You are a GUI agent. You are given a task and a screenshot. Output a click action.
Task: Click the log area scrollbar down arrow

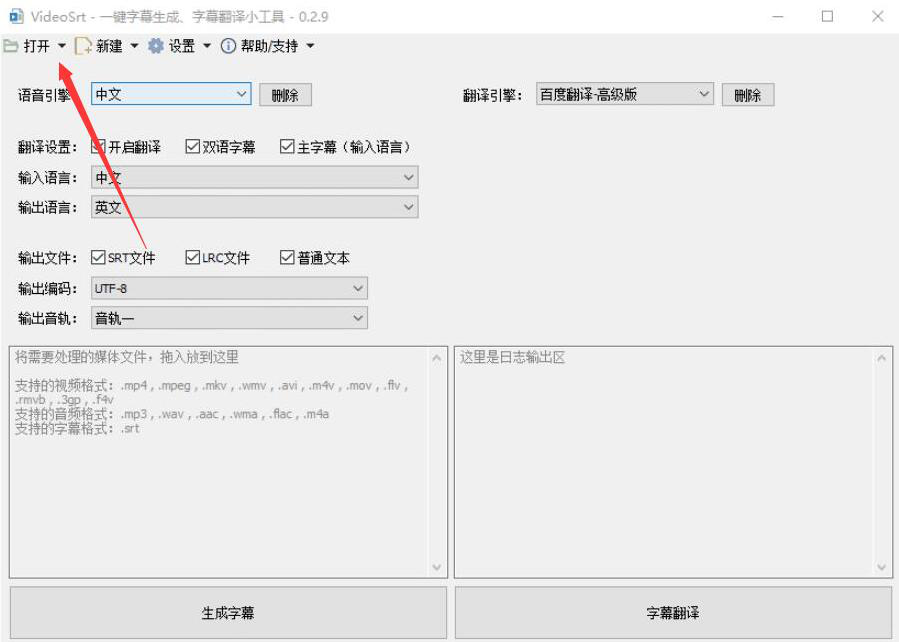tap(882, 567)
